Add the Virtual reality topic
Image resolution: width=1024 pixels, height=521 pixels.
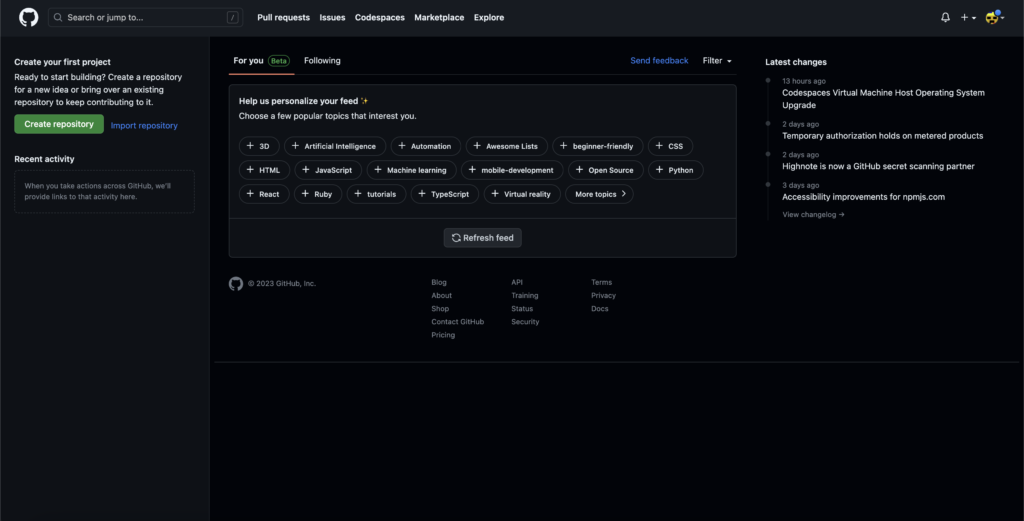[522, 194]
